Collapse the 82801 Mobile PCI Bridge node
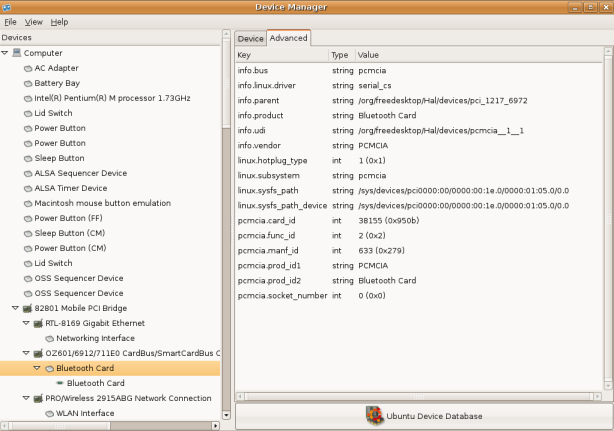614x431 pixels. (14, 308)
